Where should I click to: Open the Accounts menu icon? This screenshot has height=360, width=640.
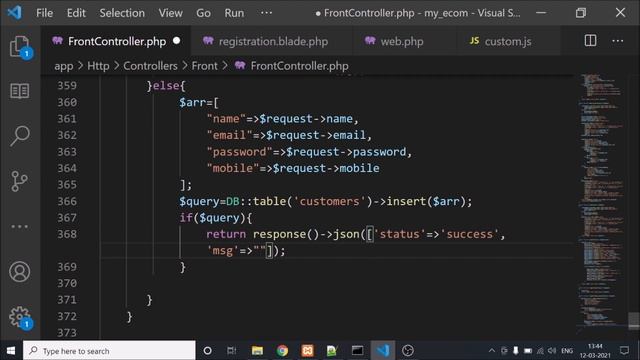point(20,272)
